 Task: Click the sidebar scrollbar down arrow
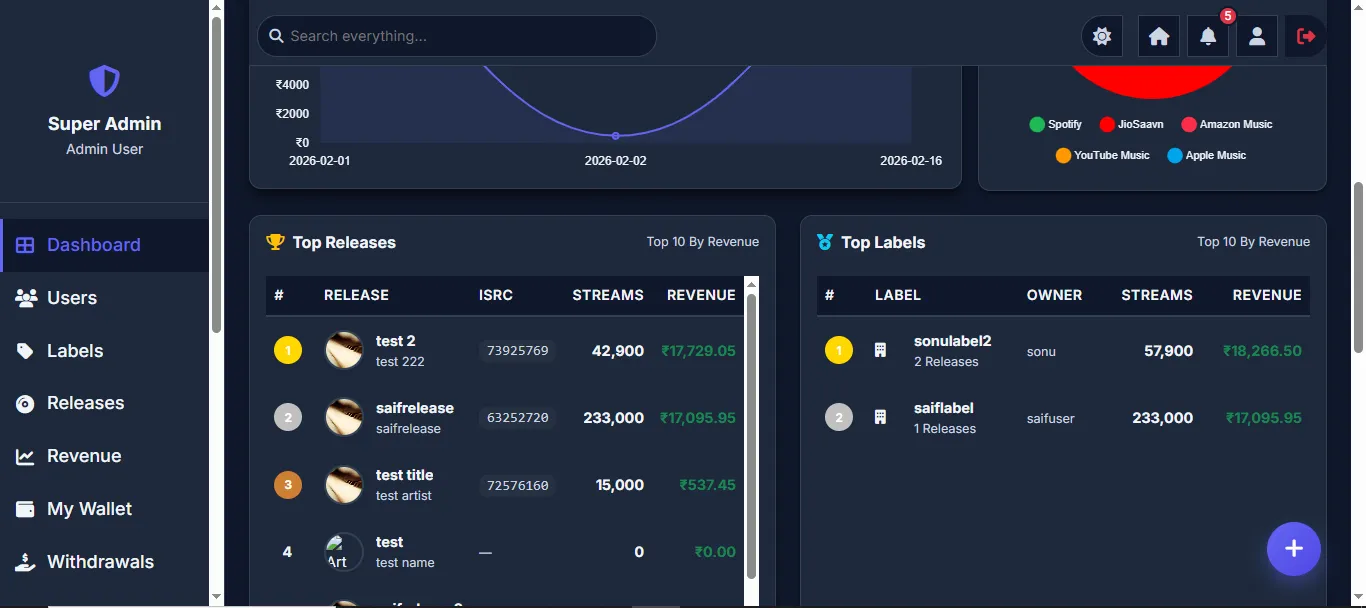click(216, 597)
